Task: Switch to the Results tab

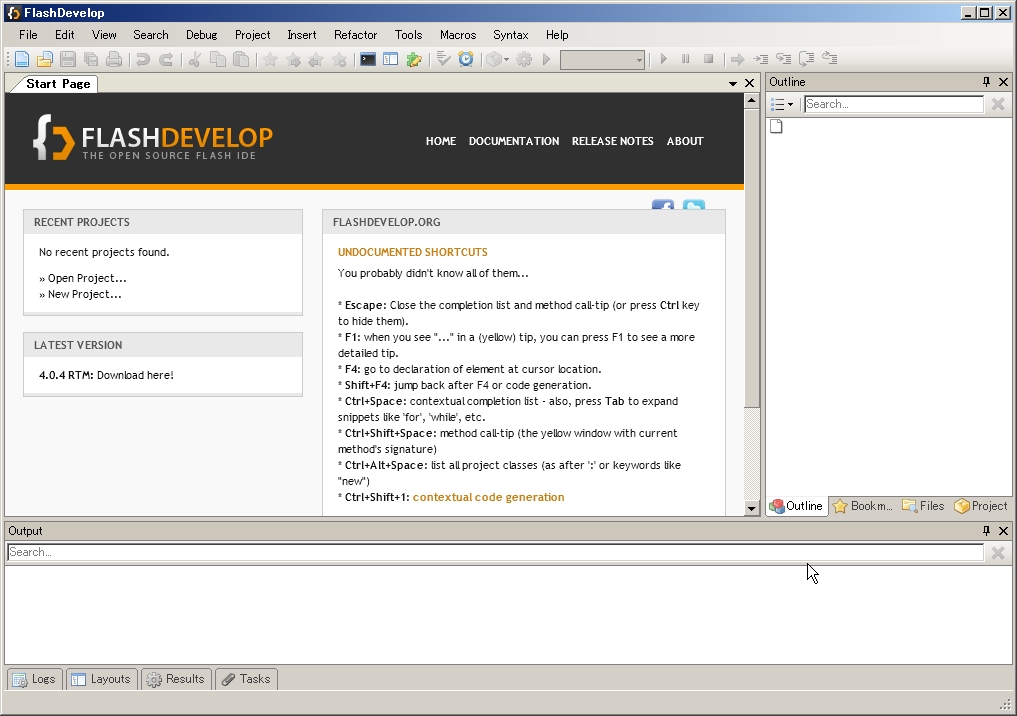Action: tap(176, 679)
